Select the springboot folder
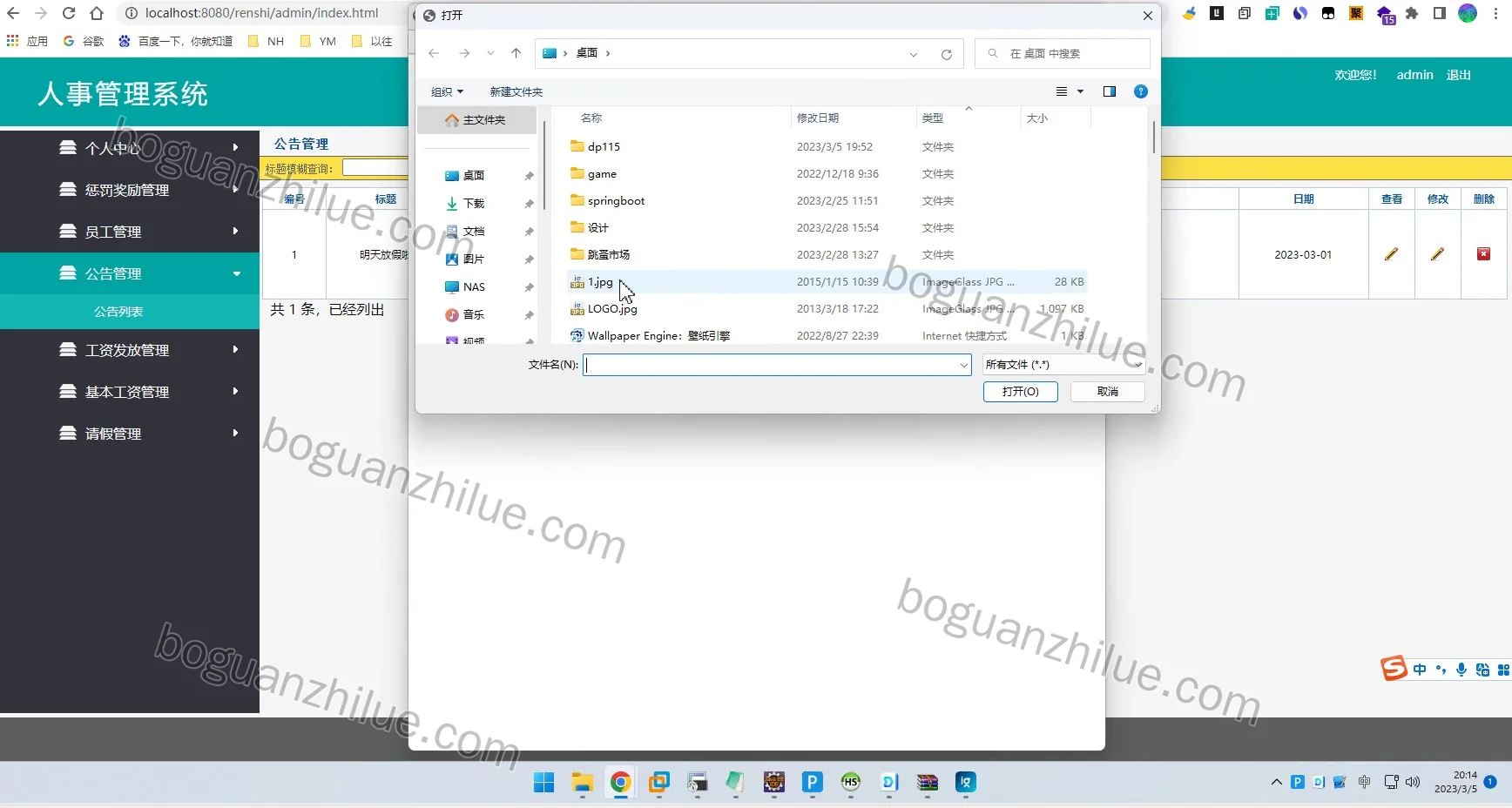 point(616,201)
